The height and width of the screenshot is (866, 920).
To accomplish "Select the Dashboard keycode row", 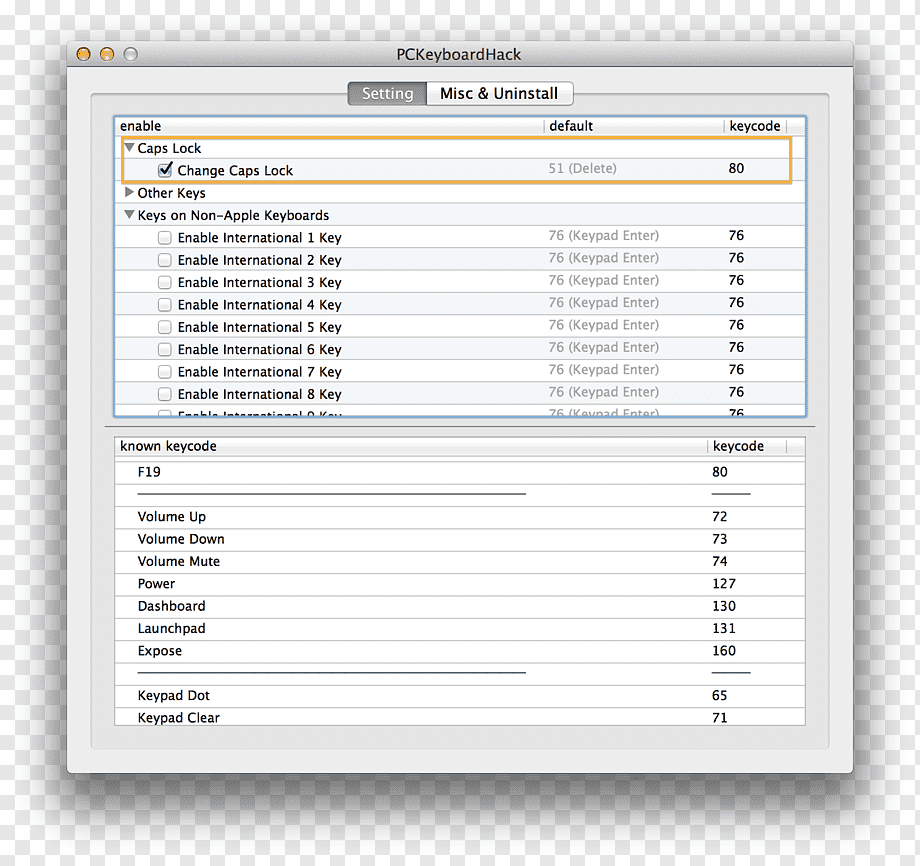I will click(x=460, y=606).
